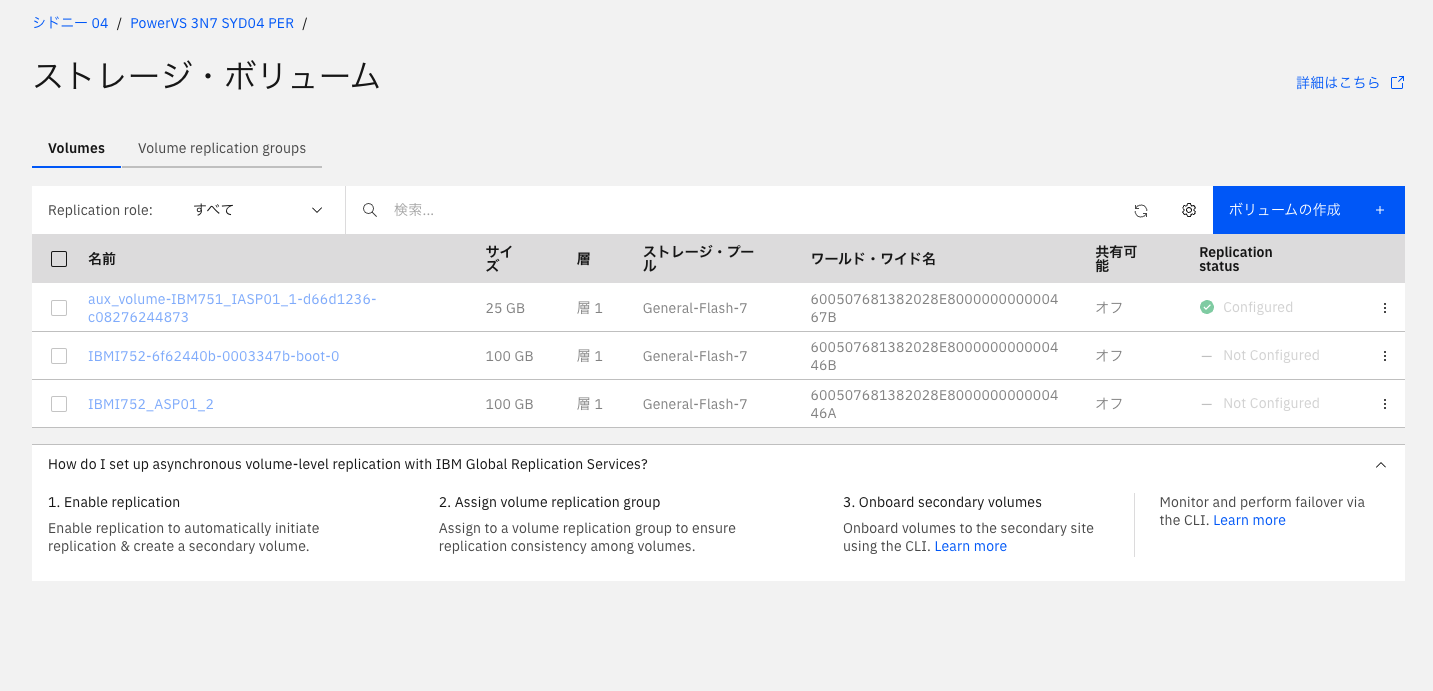Click the refresh volumes icon

[x=1141, y=210]
